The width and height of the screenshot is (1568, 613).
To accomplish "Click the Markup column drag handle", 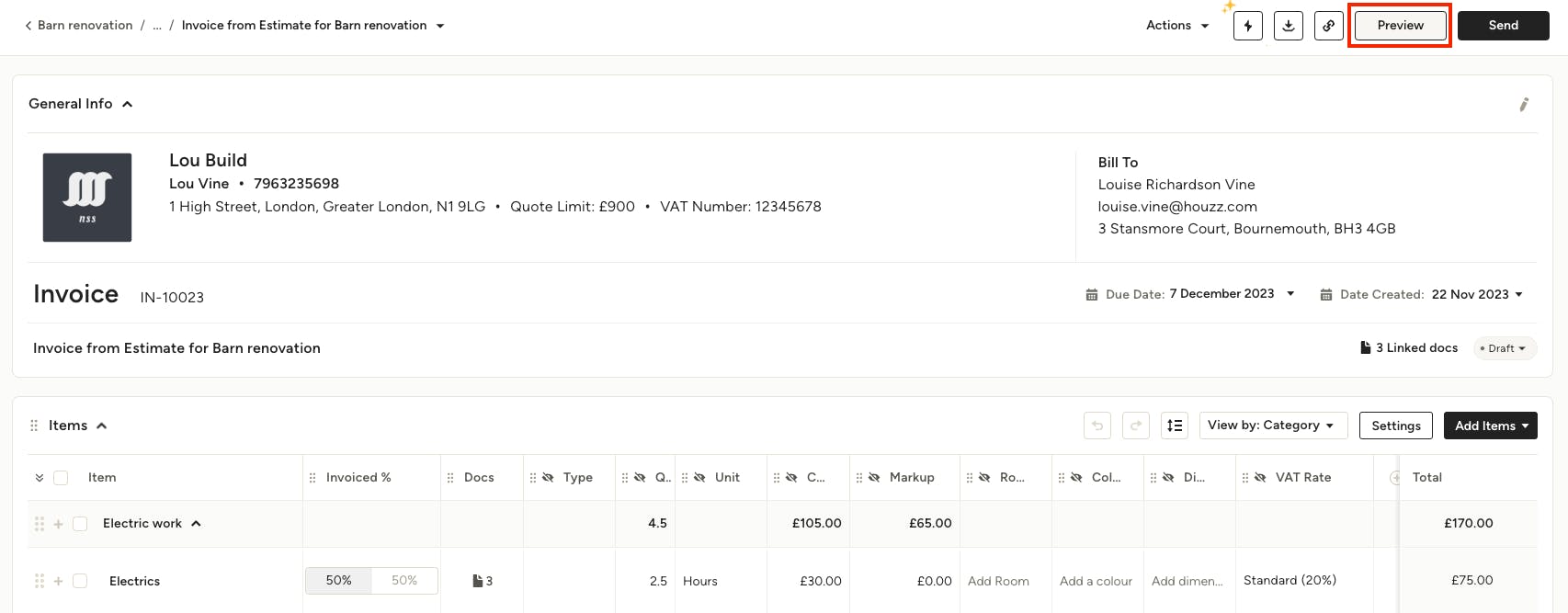I will 859,478.
